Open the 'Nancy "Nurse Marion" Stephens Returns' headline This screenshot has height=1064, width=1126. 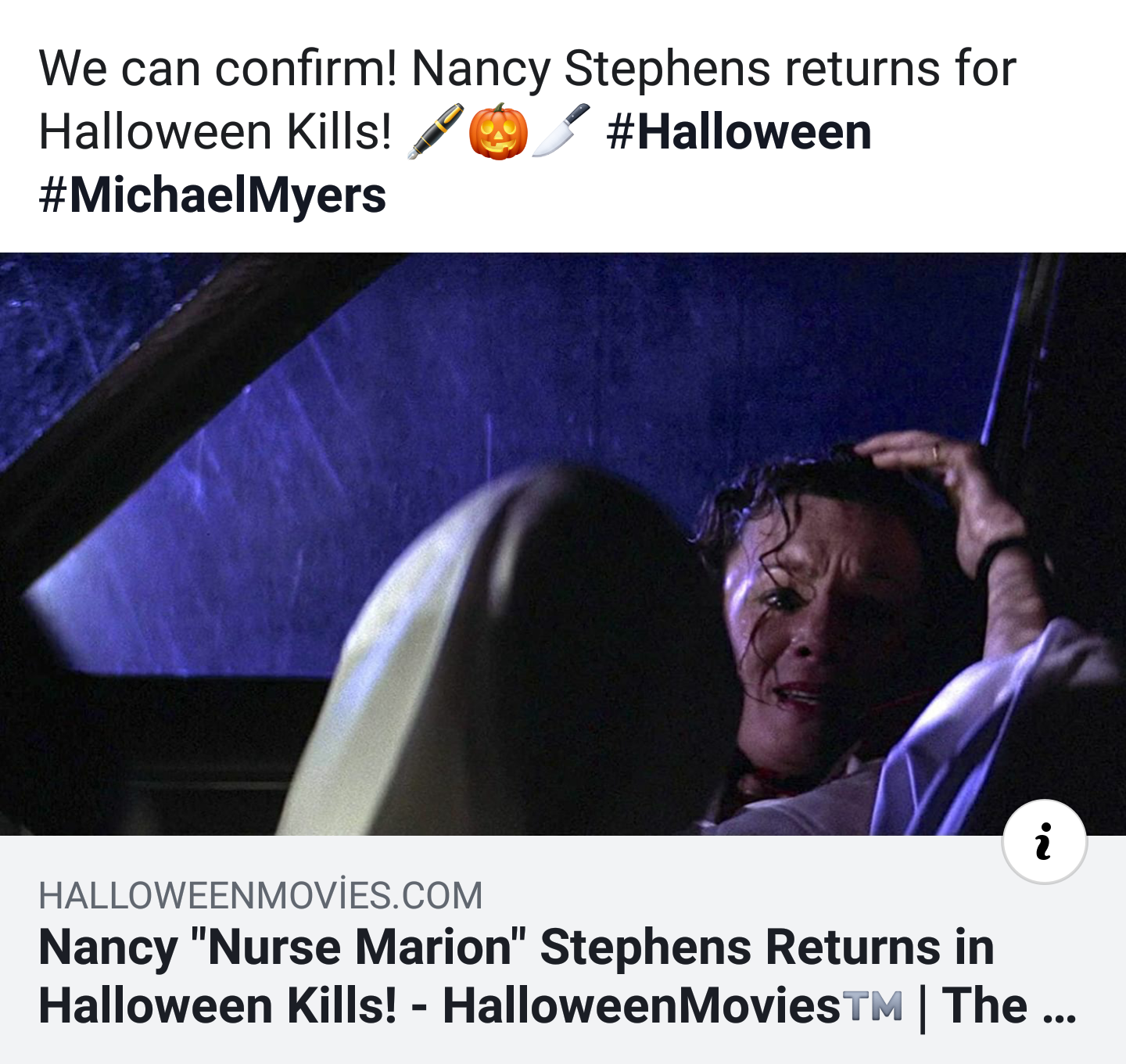coord(516,948)
